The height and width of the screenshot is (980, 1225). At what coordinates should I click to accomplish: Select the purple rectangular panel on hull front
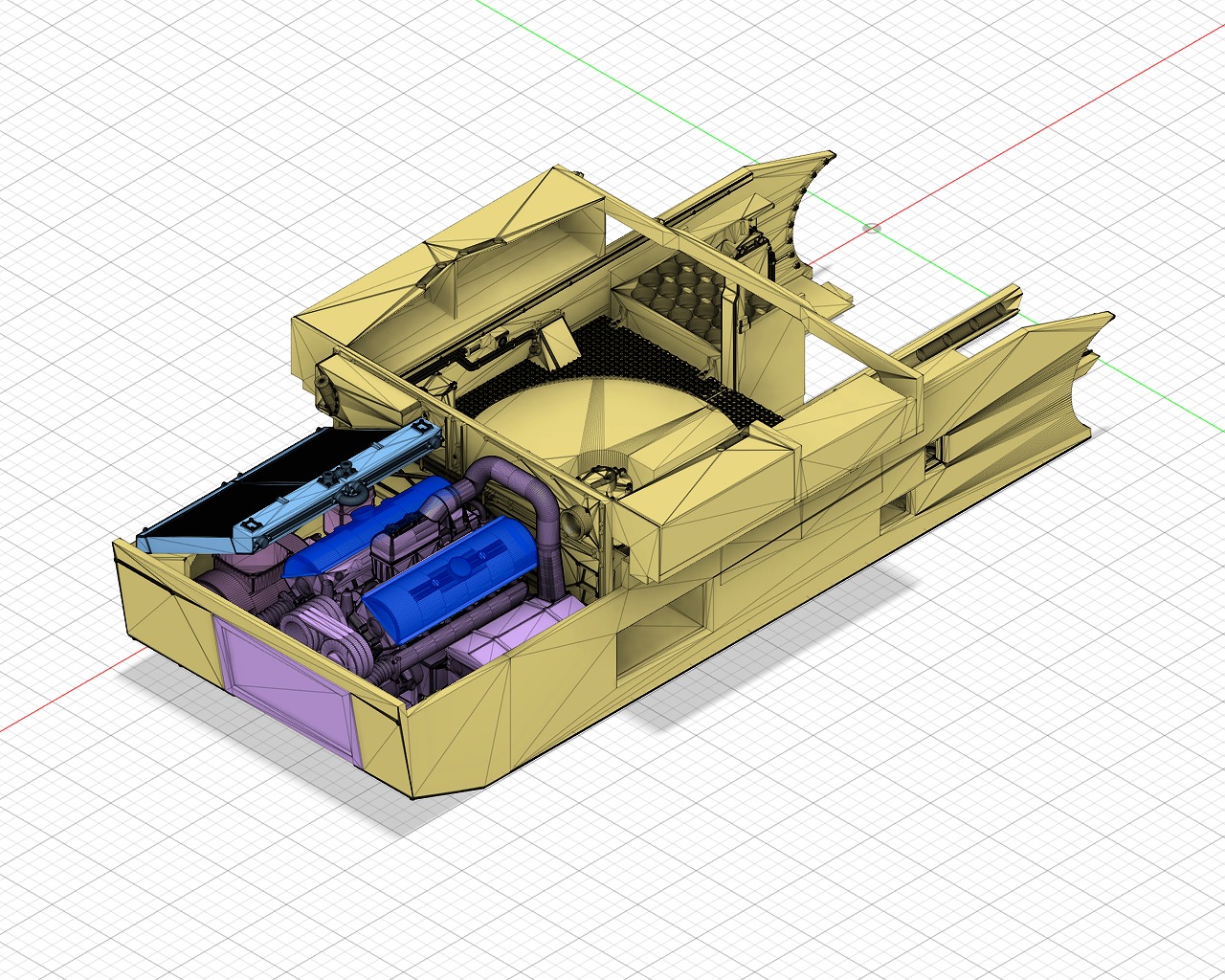(x=282, y=681)
